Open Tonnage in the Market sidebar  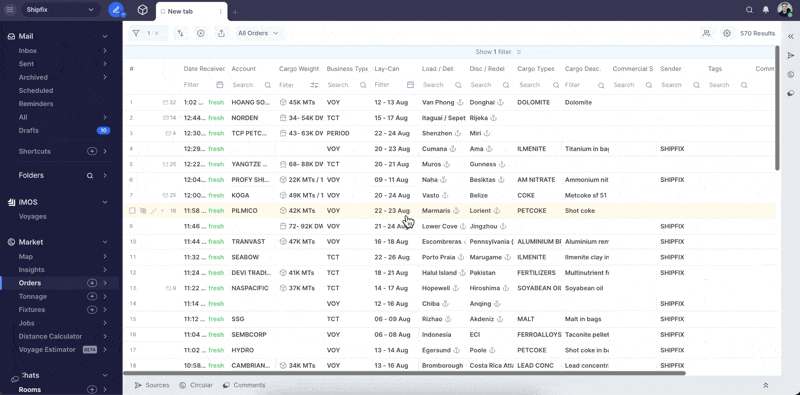pos(33,297)
